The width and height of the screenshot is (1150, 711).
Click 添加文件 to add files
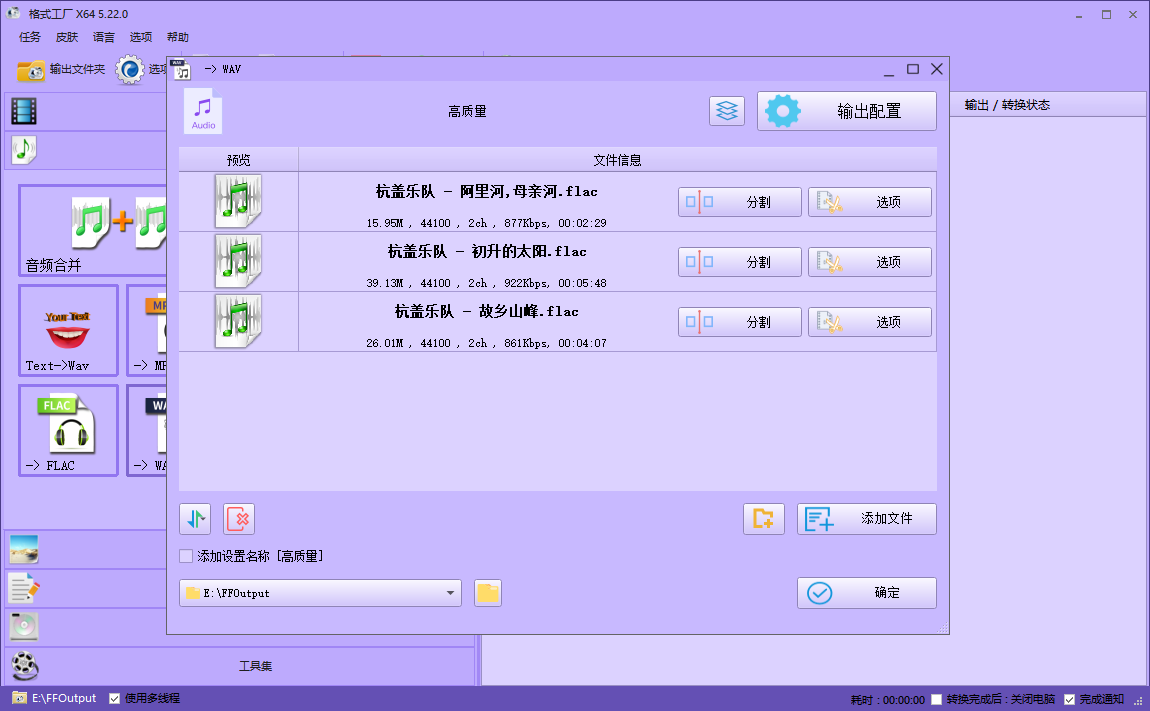tap(866, 519)
